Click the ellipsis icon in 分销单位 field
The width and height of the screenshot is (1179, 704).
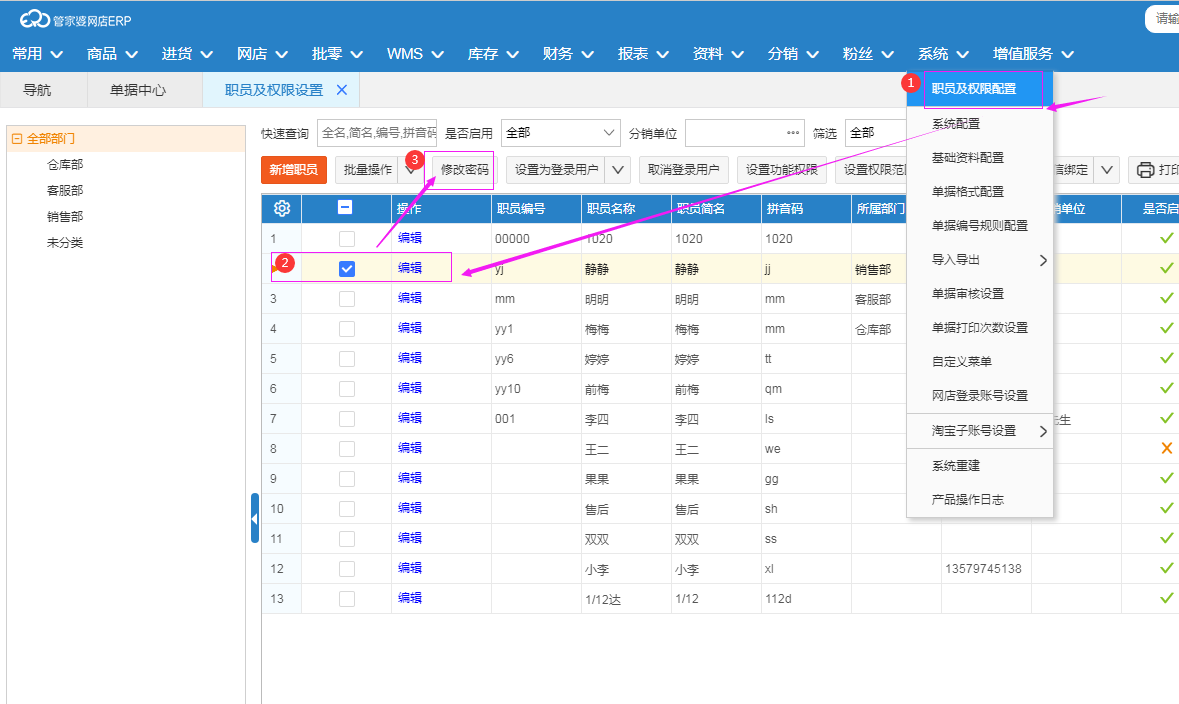(793, 133)
